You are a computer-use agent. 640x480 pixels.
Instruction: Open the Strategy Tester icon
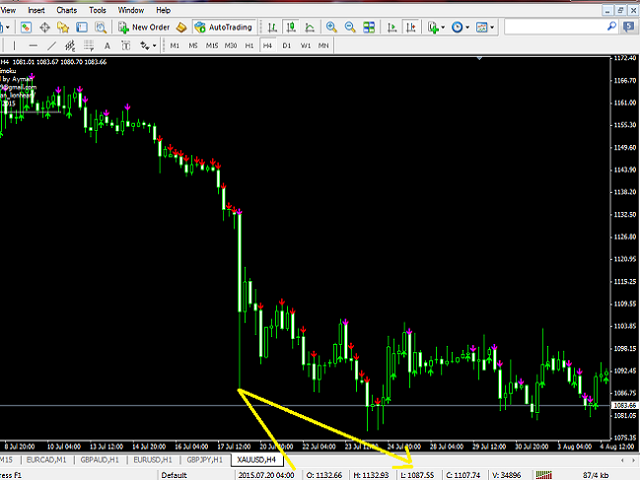pyautogui.click(x=100, y=27)
